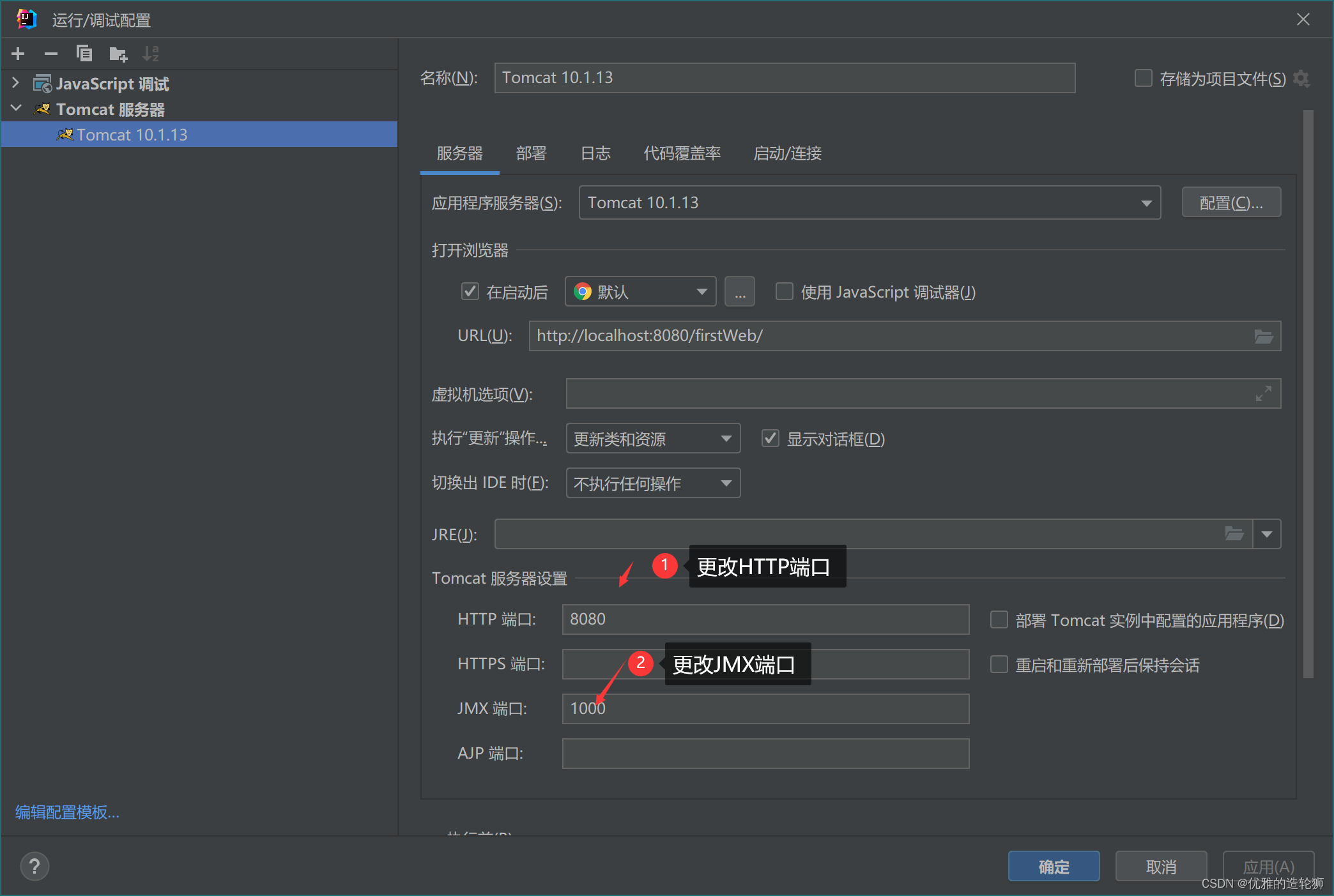Screen dimensions: 1334x896
Task: Click the folder icon in URL field
Action: pos(1263,336)
